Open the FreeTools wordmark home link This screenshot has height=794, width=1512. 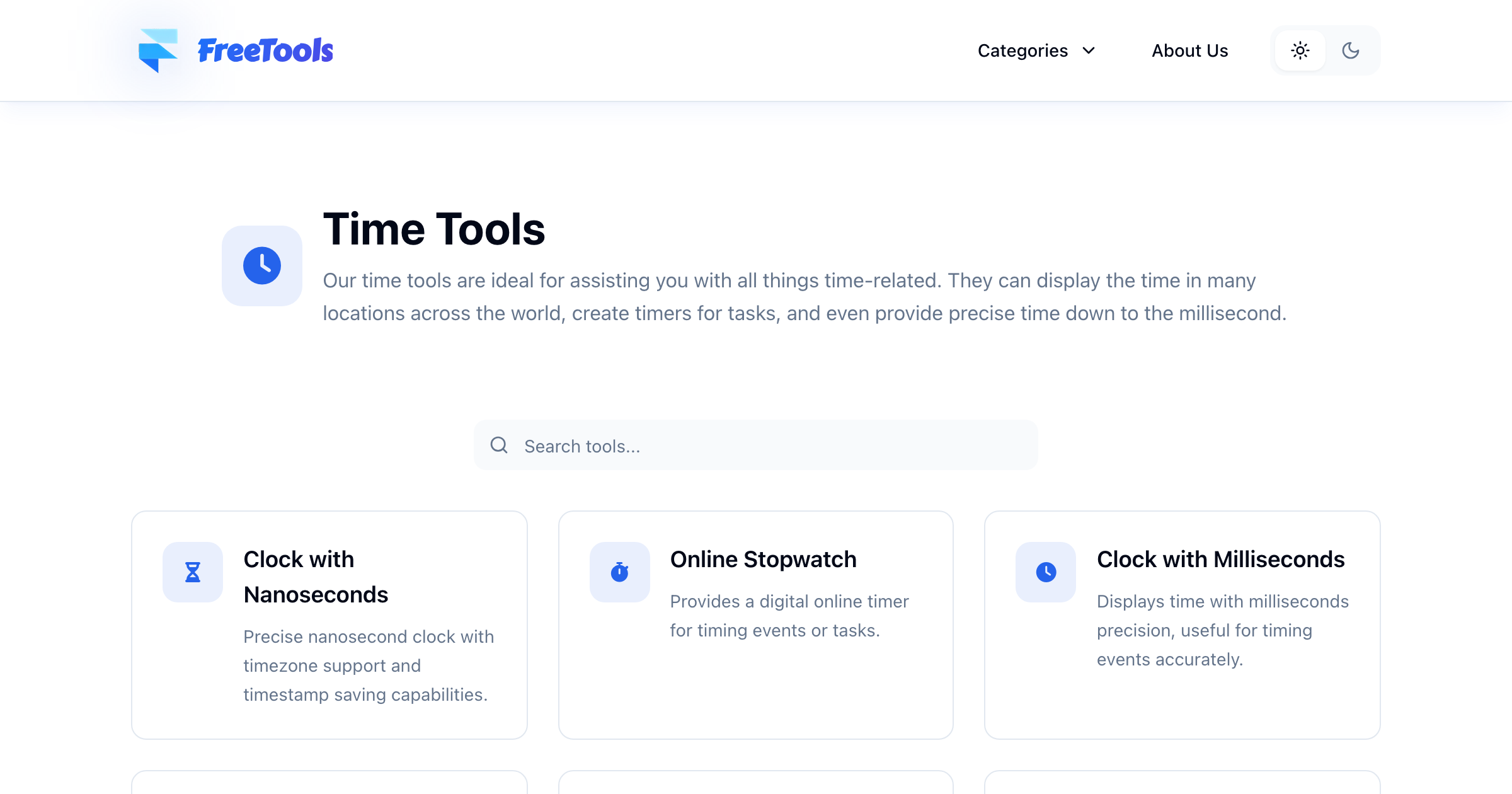[x=265, y=50]
